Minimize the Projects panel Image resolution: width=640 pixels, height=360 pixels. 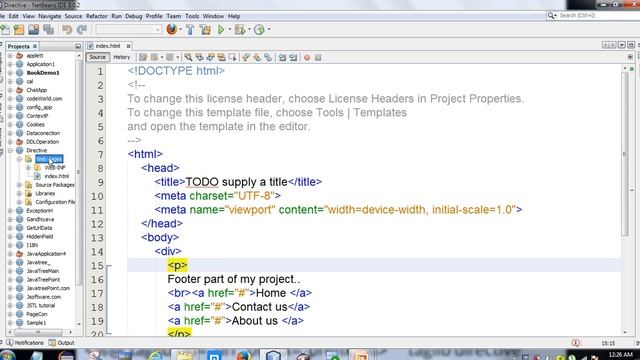coord(78,46)
